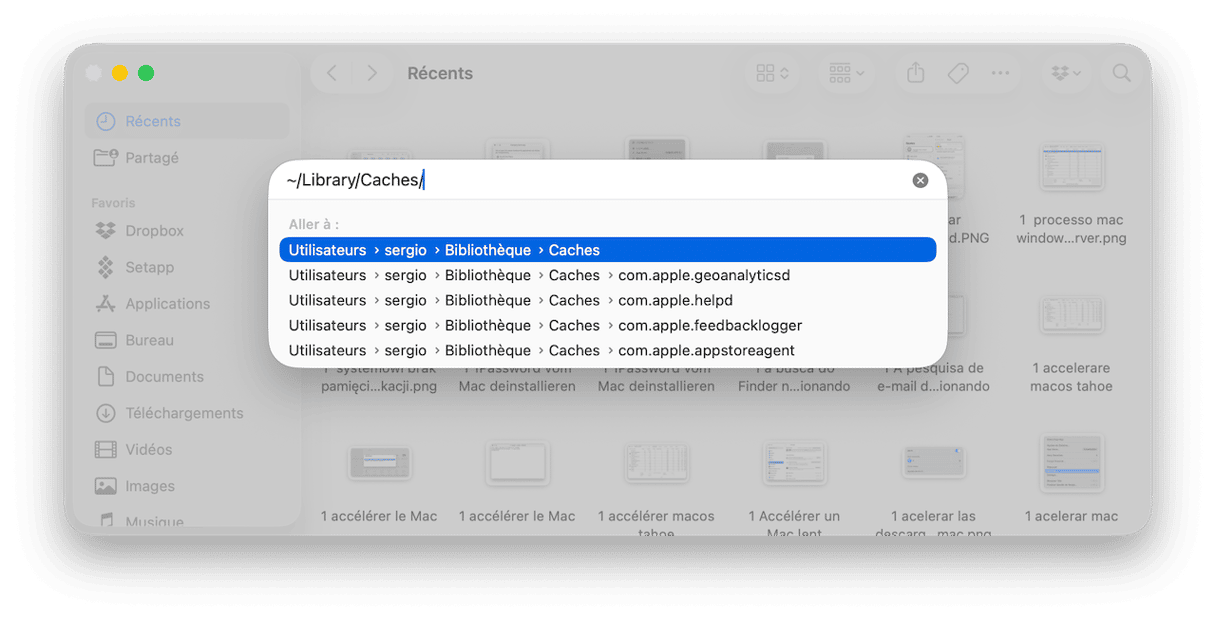Screen dimensions: 1216x620
Task: Open Documents in the sidebar
Action: (x=187, y=377)
